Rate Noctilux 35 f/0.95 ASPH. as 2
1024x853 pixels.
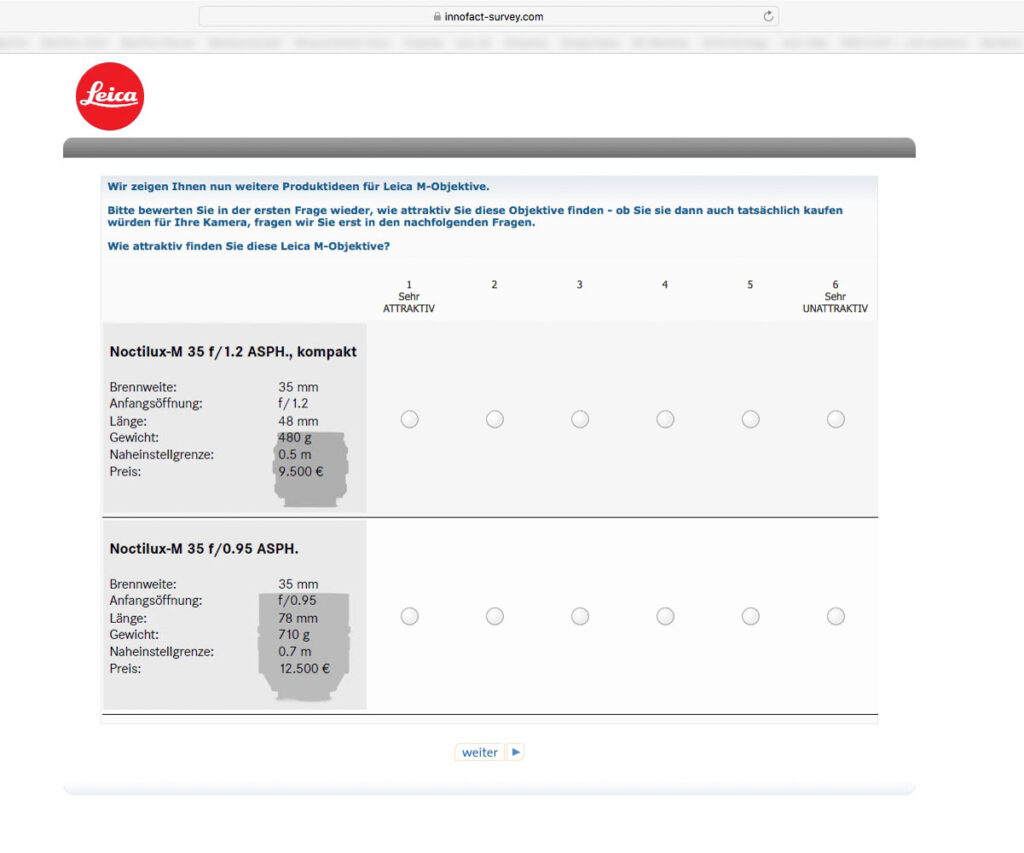pos(494,616)
